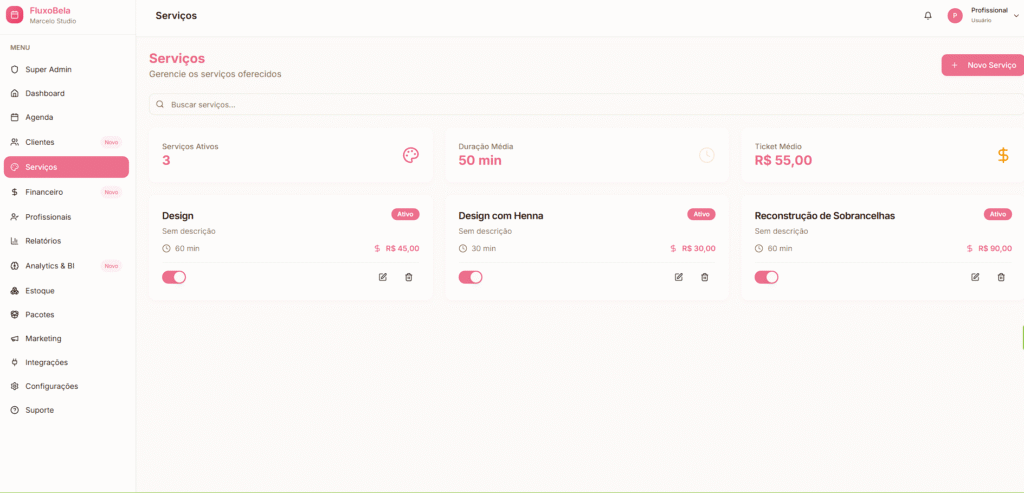
Task: Open the Agenda menu item
Action: click(x=39, y=117)
